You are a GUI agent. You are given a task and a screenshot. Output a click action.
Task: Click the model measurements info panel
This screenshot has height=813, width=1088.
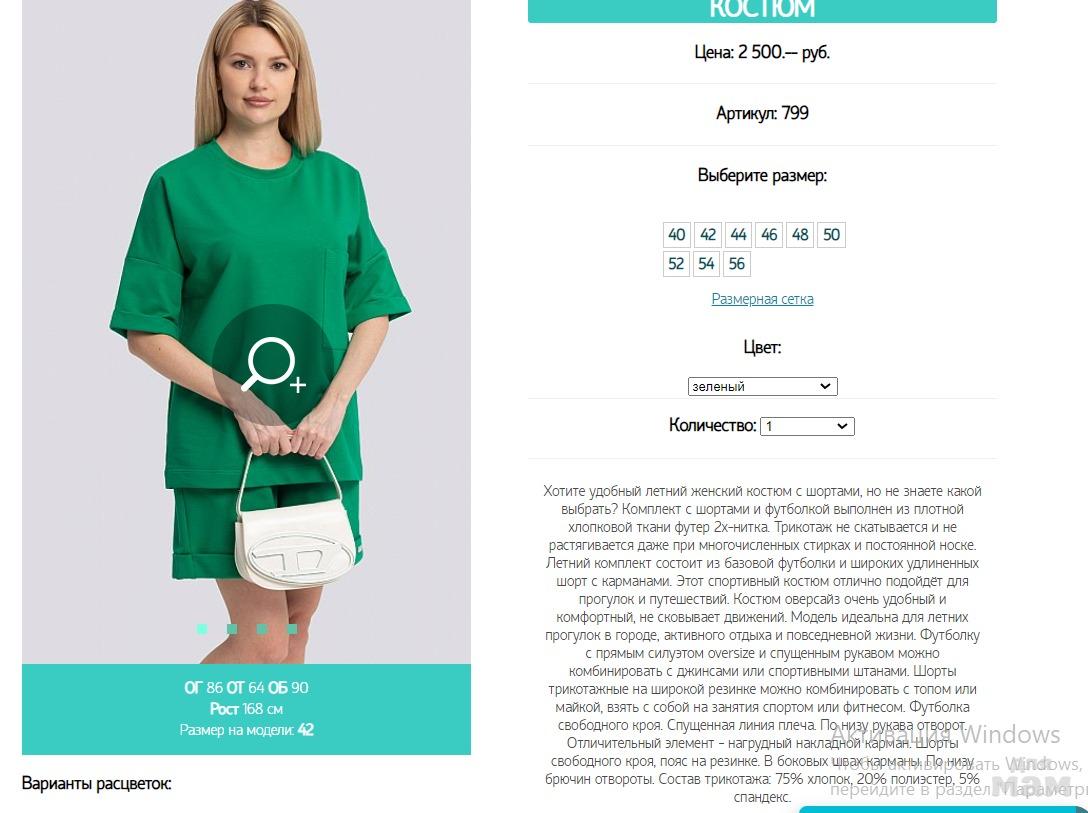(246, 709)
